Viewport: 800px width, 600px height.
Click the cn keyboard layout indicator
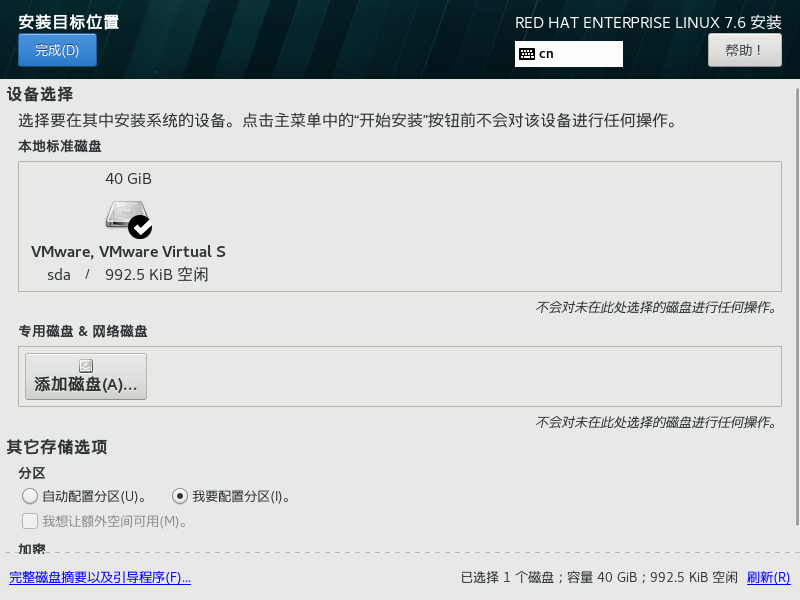coord(568,54)
